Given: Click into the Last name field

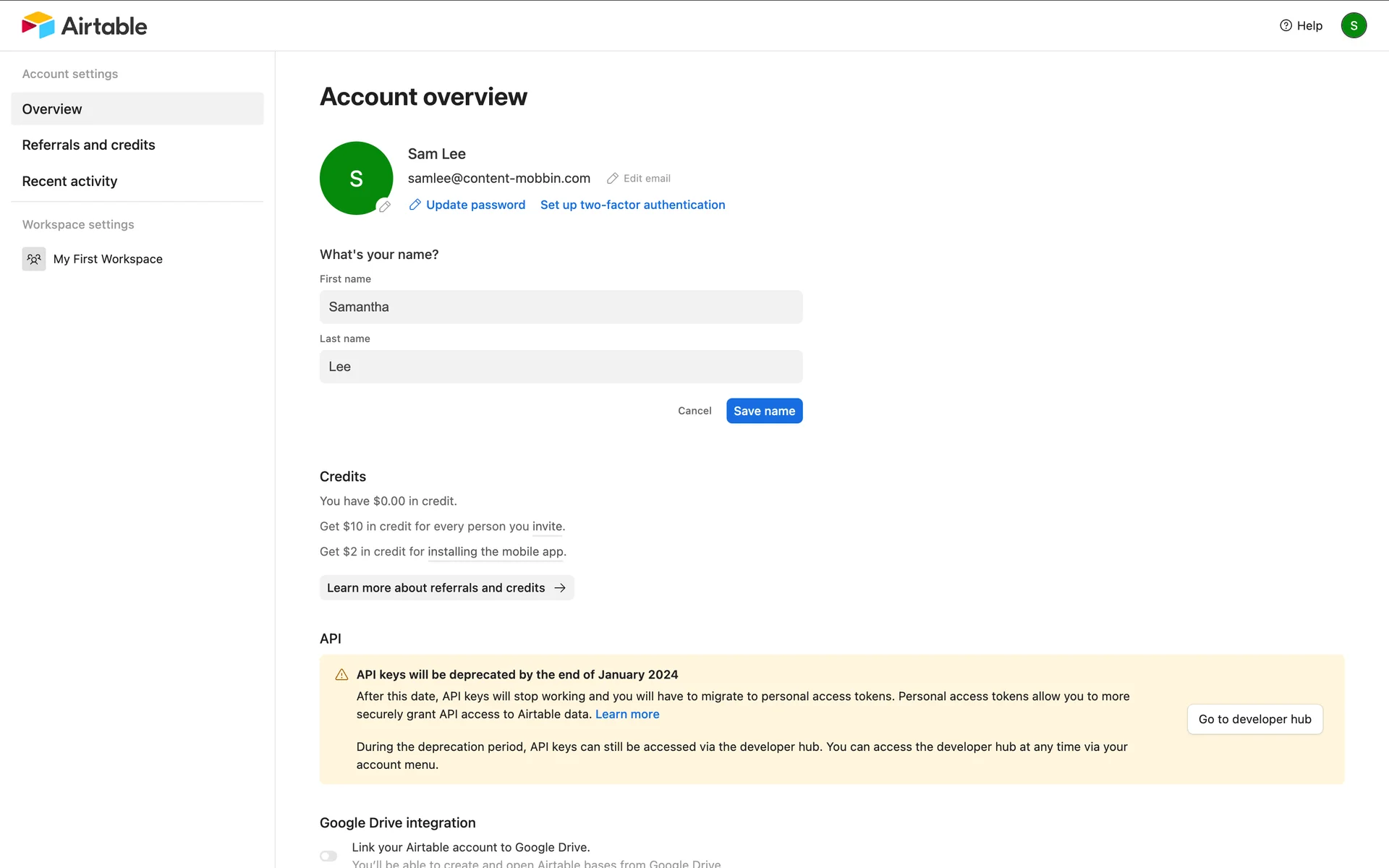Looking at the screenshot, I should coord(561,367).
